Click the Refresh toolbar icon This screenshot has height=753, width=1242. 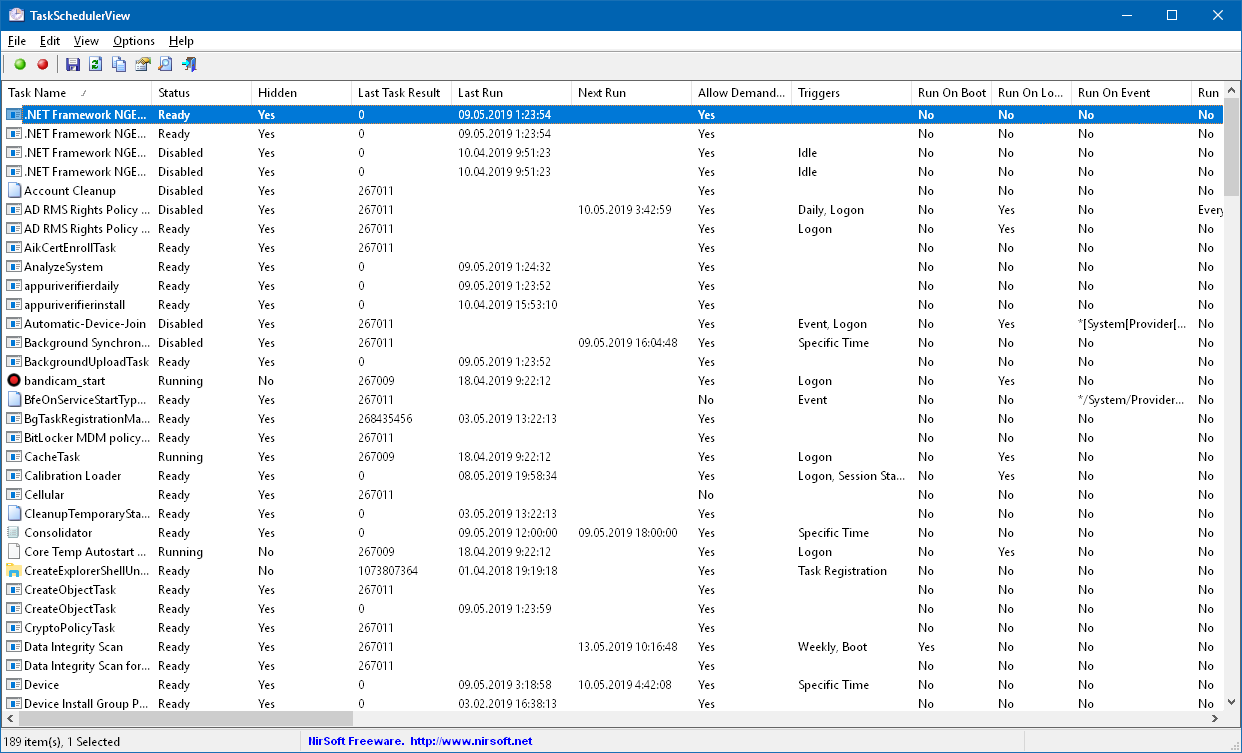tap(95, 65)
